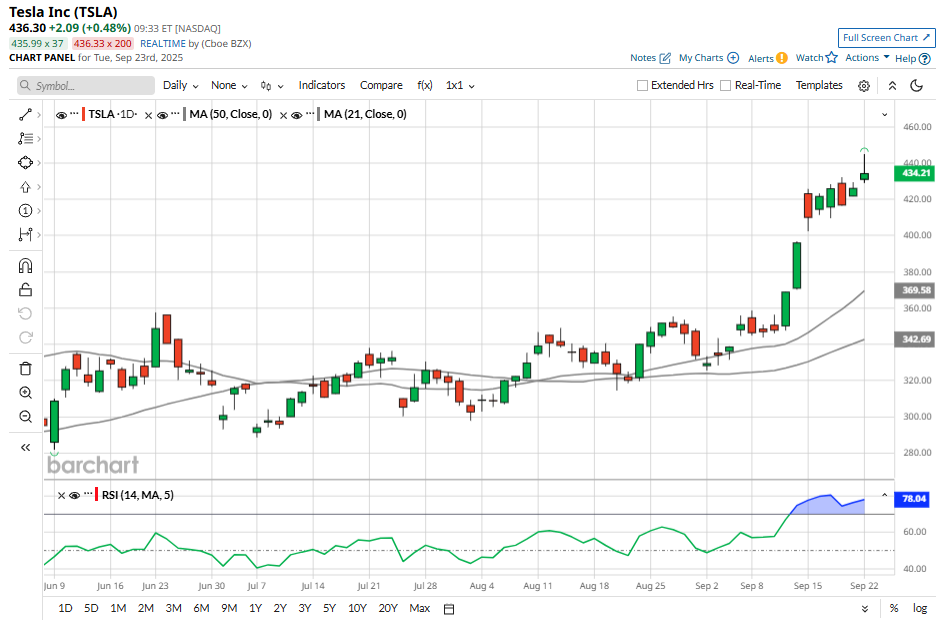Open the Compare menu
This screenshot has width=947, height=636.
[381, 85]
